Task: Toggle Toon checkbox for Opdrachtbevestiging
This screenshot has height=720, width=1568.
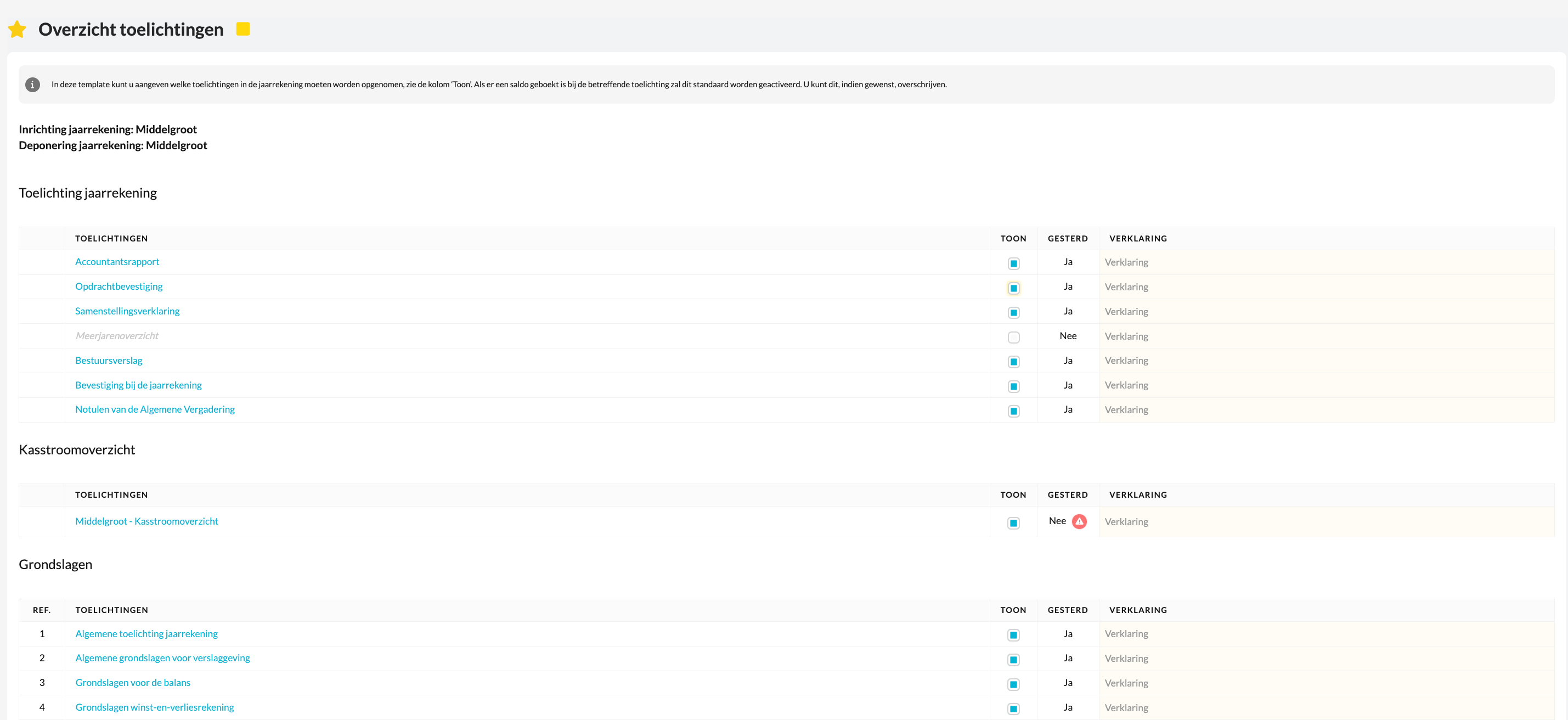Action: (x=1013, y=288)
